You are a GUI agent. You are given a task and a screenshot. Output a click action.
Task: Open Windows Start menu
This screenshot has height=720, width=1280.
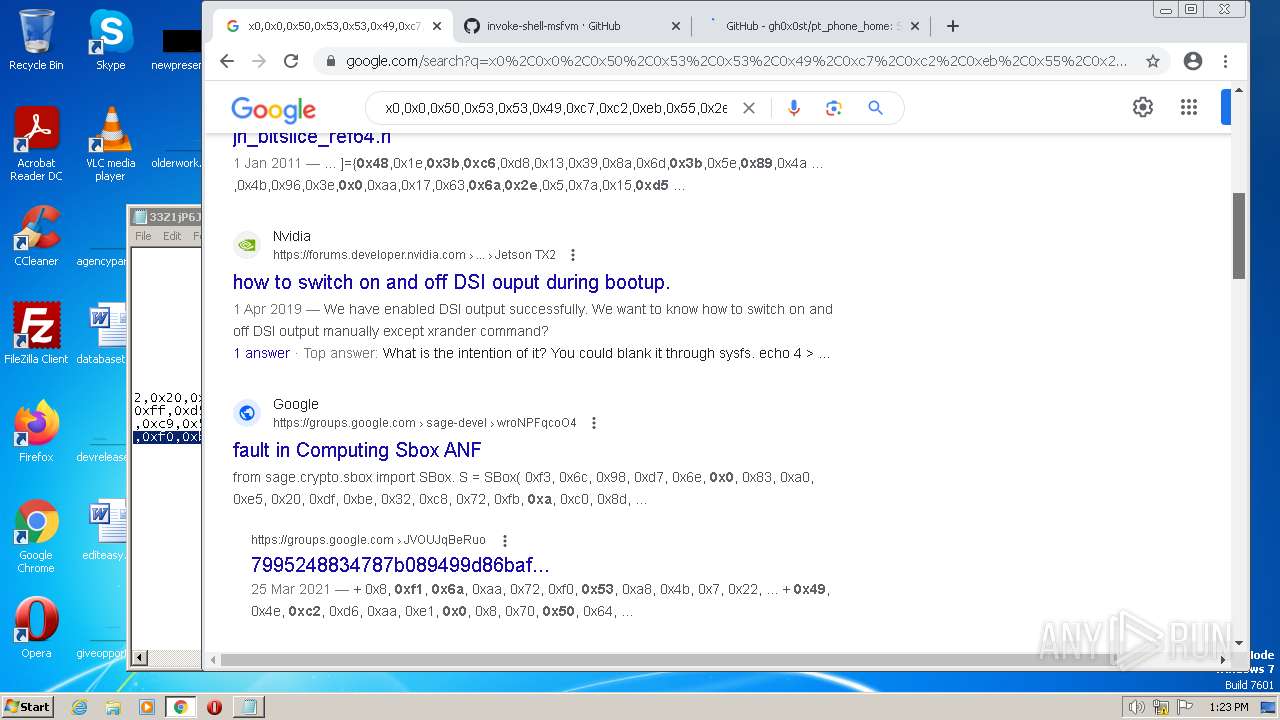(x=27, y=706)
